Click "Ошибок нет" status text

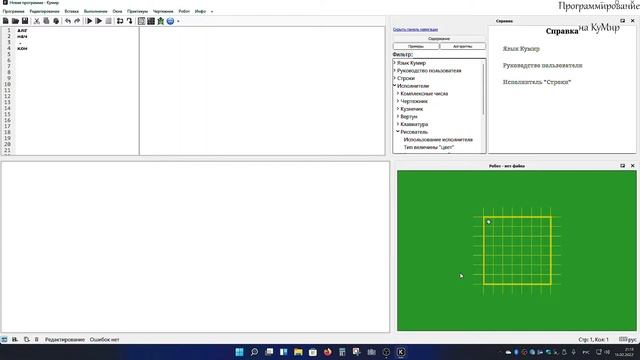[x=104, y=340]
